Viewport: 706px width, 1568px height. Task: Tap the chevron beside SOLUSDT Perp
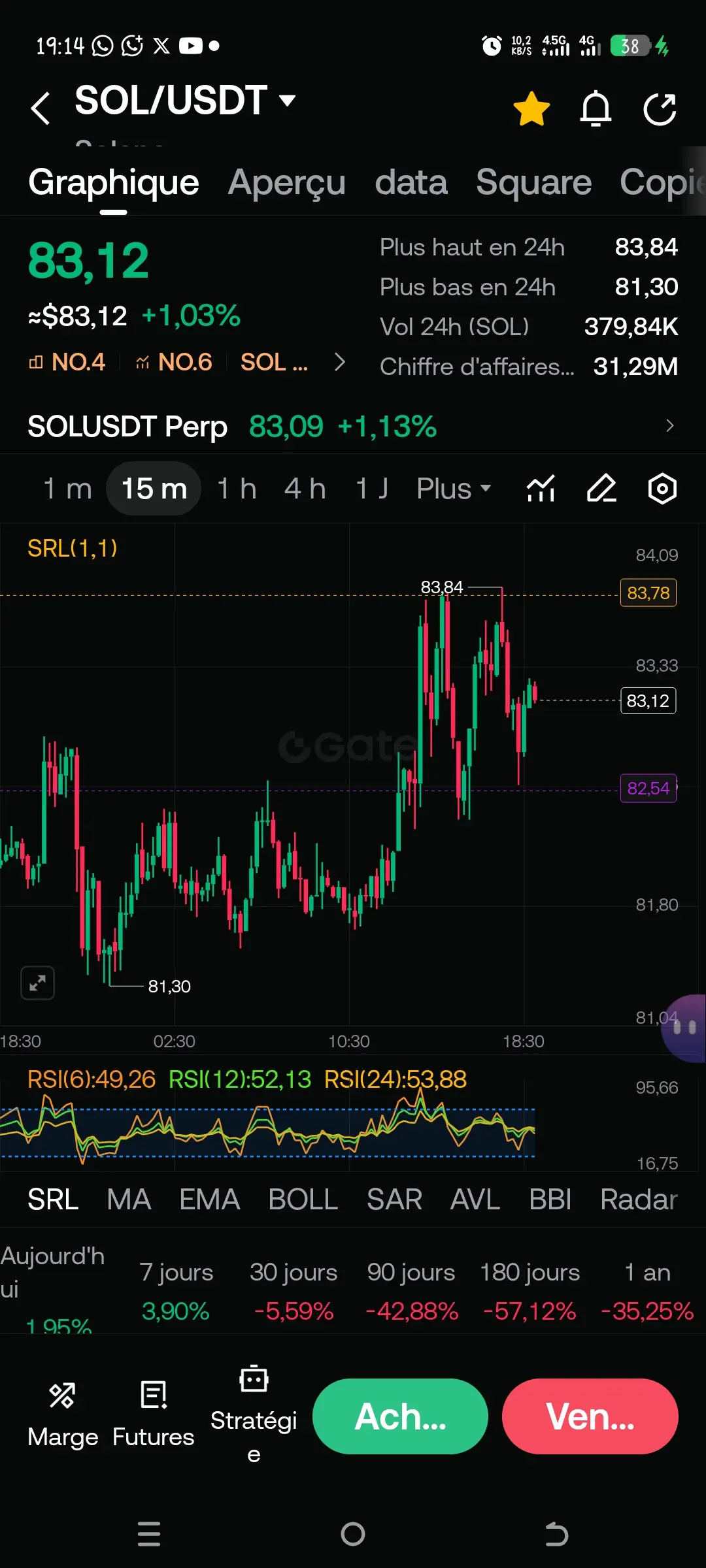(669, 426)
